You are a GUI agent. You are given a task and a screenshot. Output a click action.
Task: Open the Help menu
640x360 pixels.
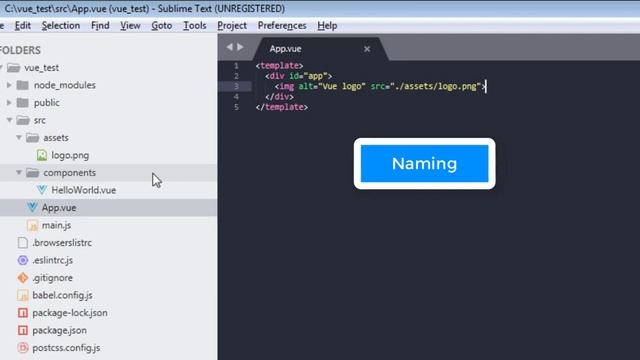(x=327, y=26)
